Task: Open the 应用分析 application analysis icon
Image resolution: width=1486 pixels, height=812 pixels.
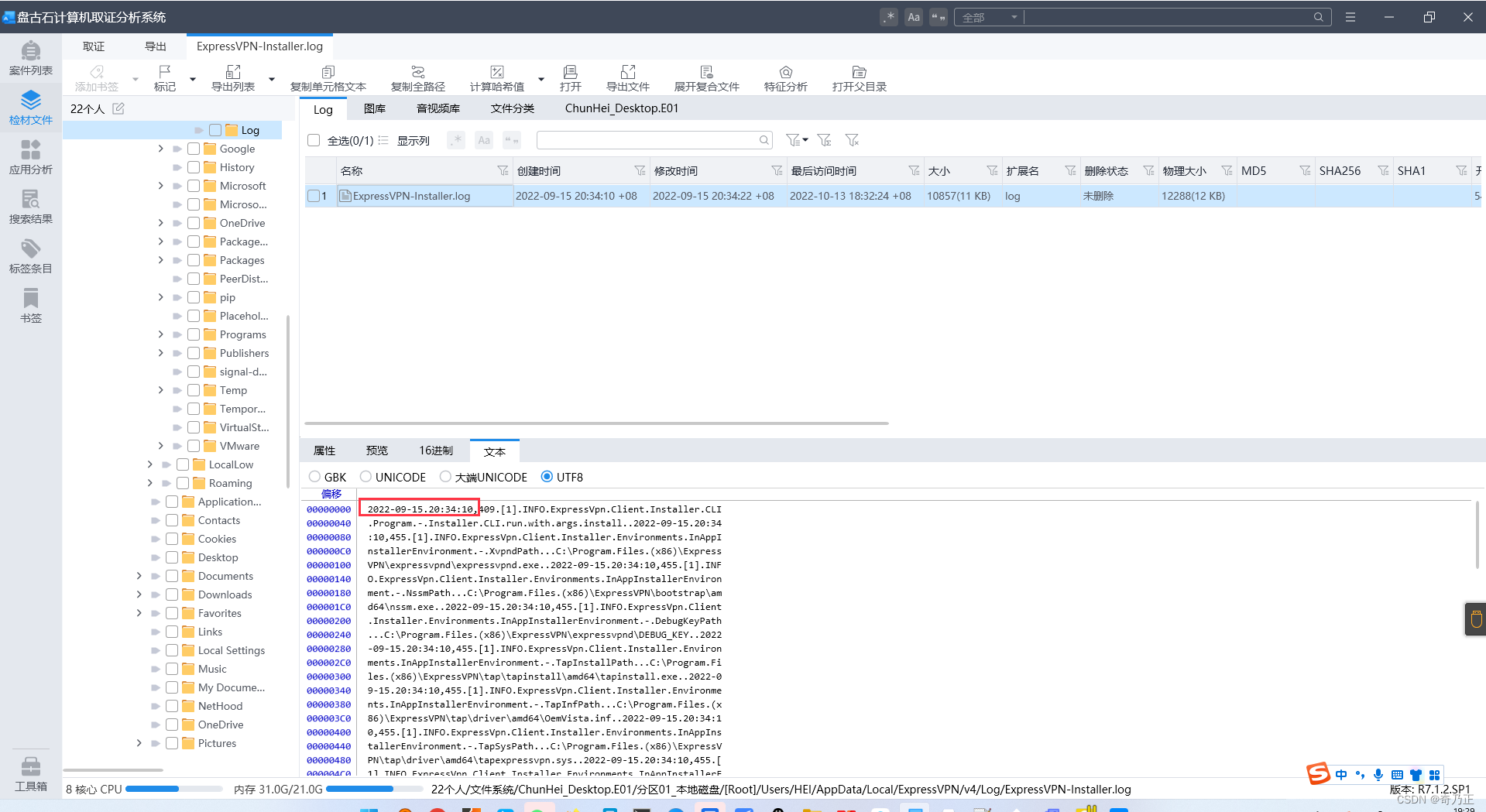Action: pos(31,158)
